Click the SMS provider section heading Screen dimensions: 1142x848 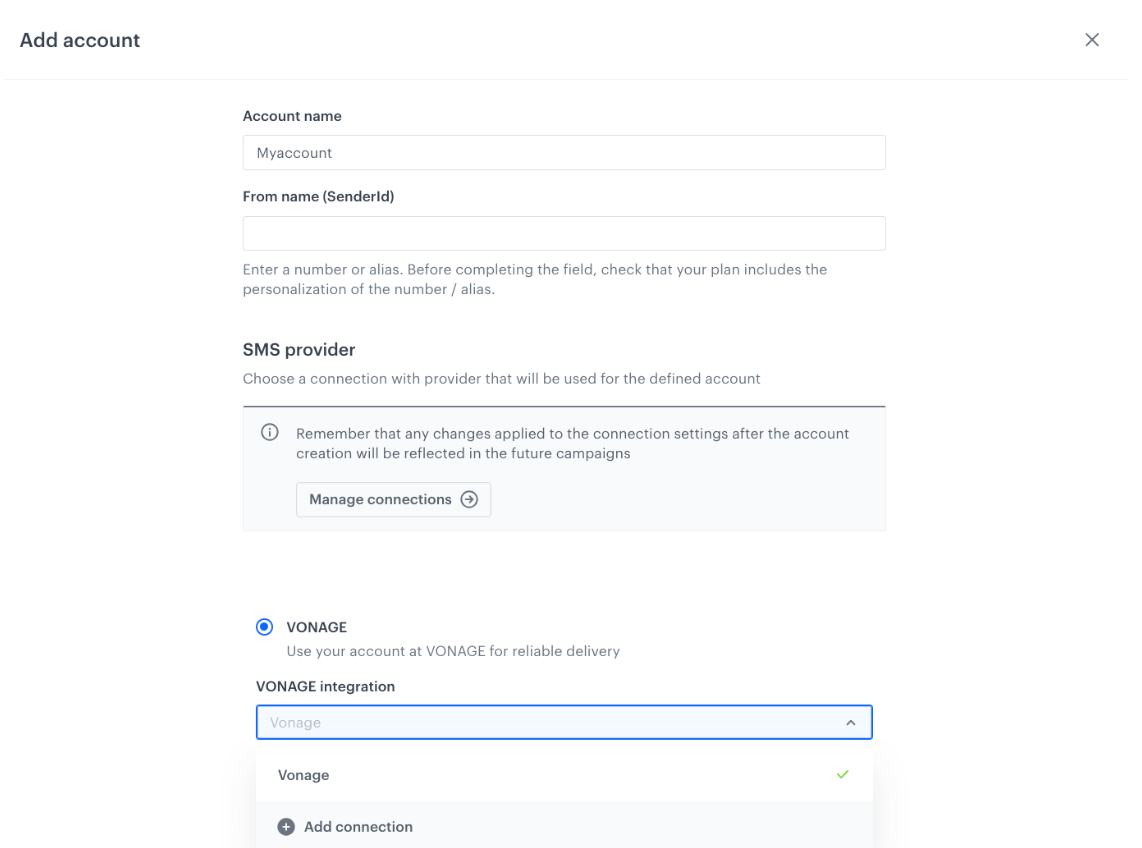tap(299, 349)
